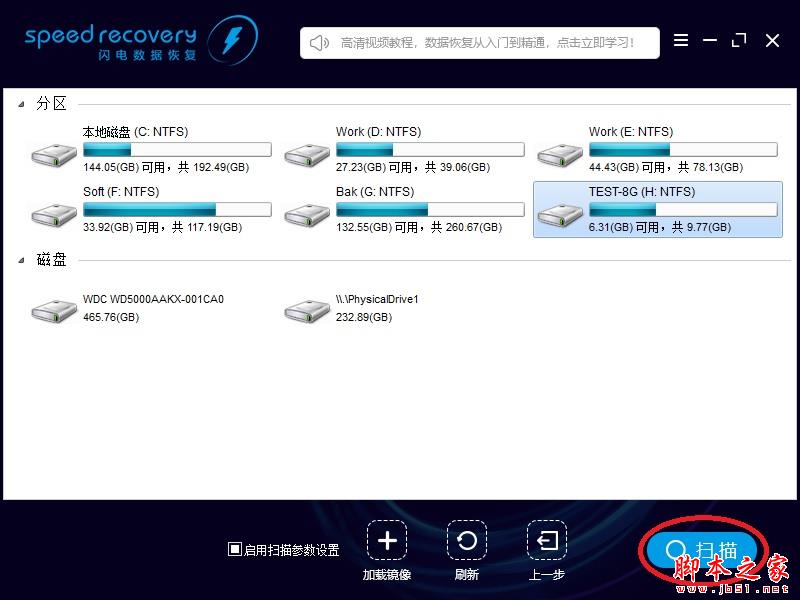The width and height of the screenshot is (800, 600).
Task: Select disk name WDC WD5000AAKX-001CA0
Action: coord(153,299)
